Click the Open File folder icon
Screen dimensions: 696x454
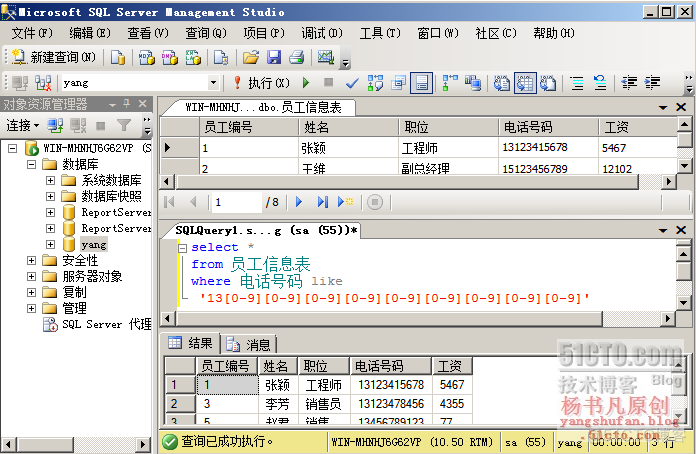(x=250, y=57)
